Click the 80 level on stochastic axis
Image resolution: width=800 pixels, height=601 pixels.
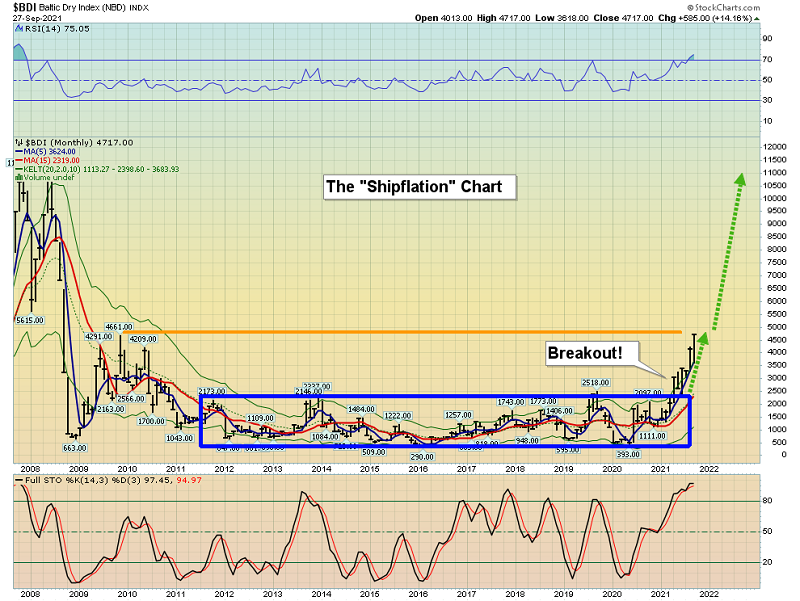point(767,501)
